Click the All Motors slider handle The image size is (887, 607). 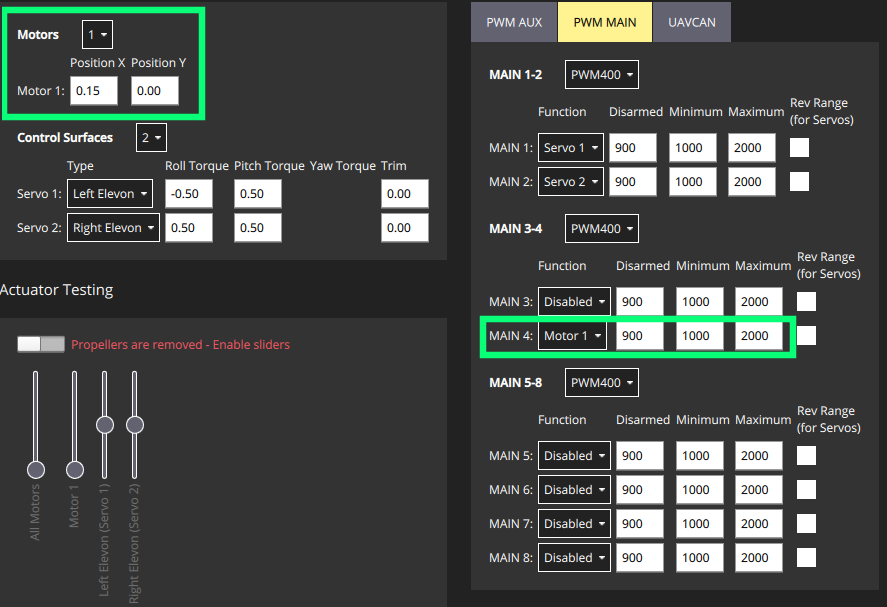[x=36, y=470]
